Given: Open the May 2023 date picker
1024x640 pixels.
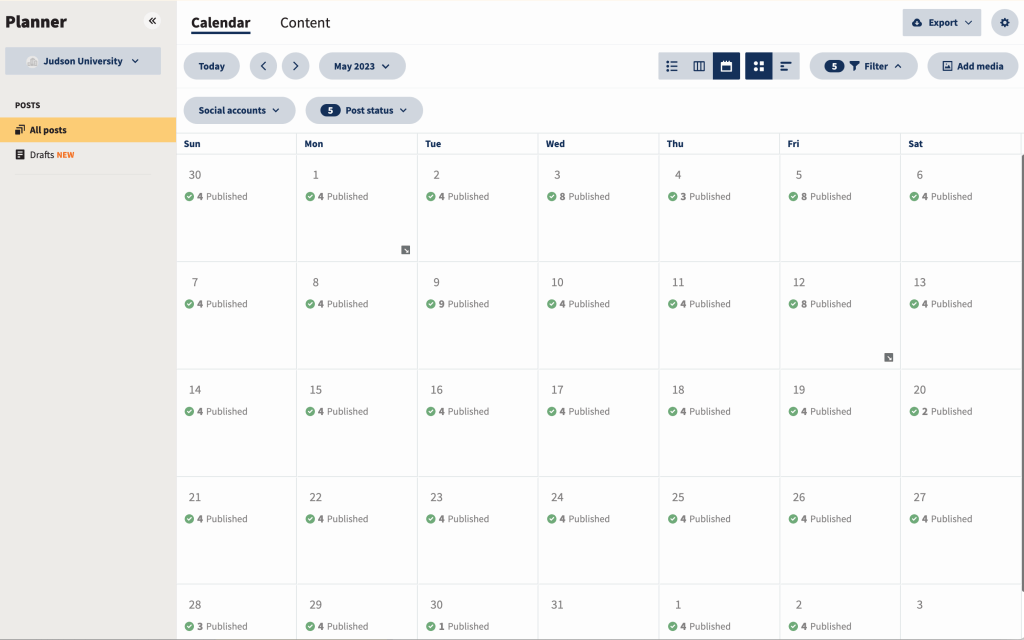Looking at the screenshot, I should (x=362, y=66).
